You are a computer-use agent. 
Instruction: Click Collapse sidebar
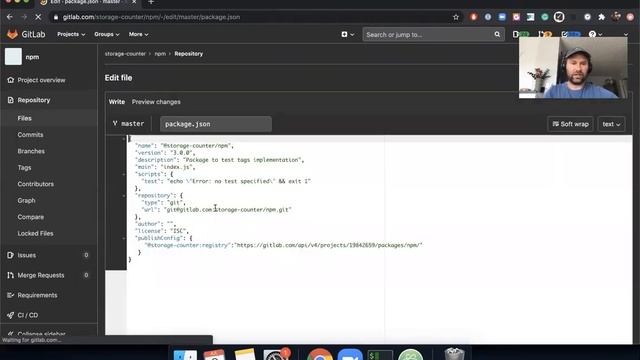(x=37, y=334)
